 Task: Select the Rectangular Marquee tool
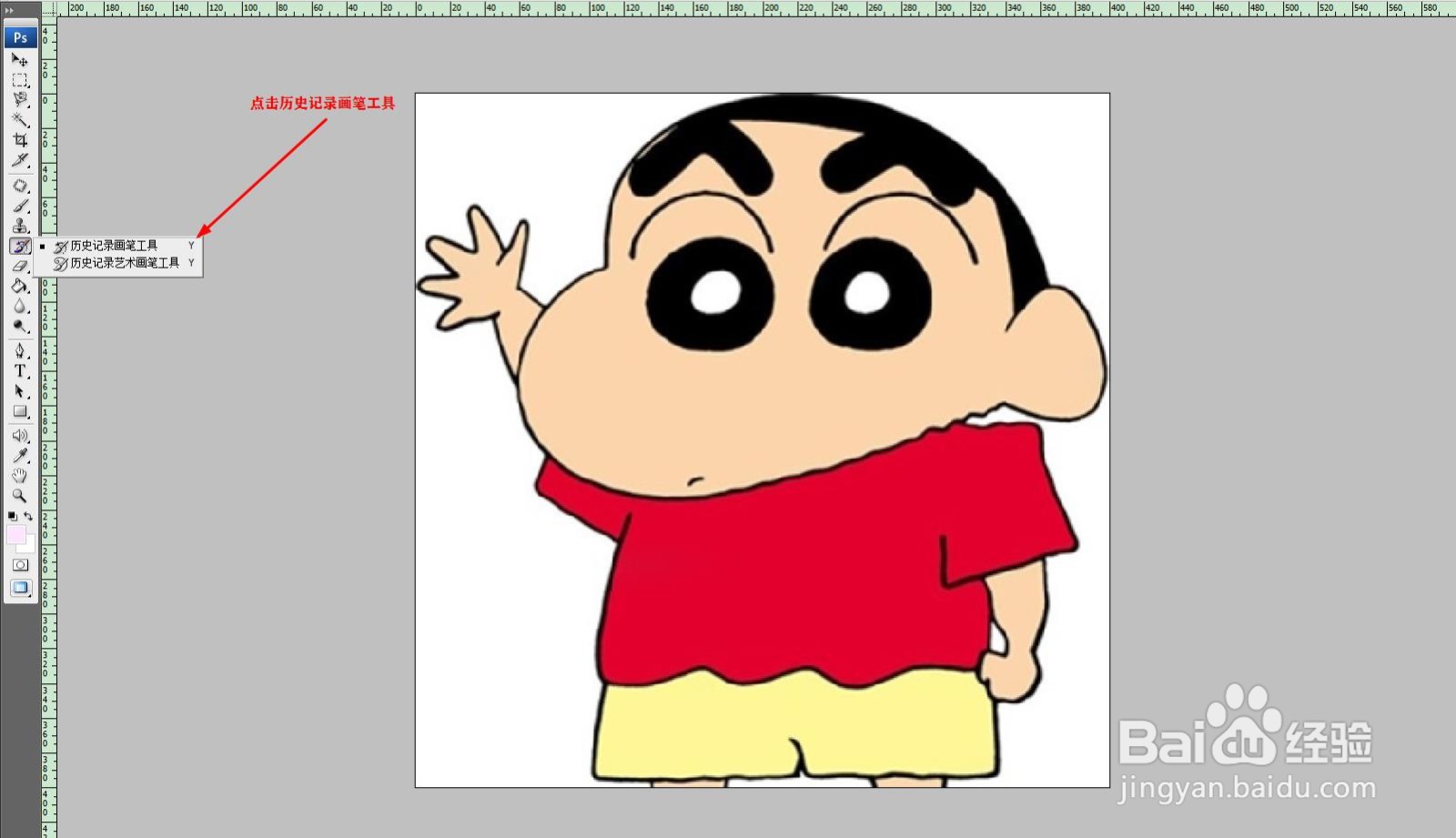[20, 80]
